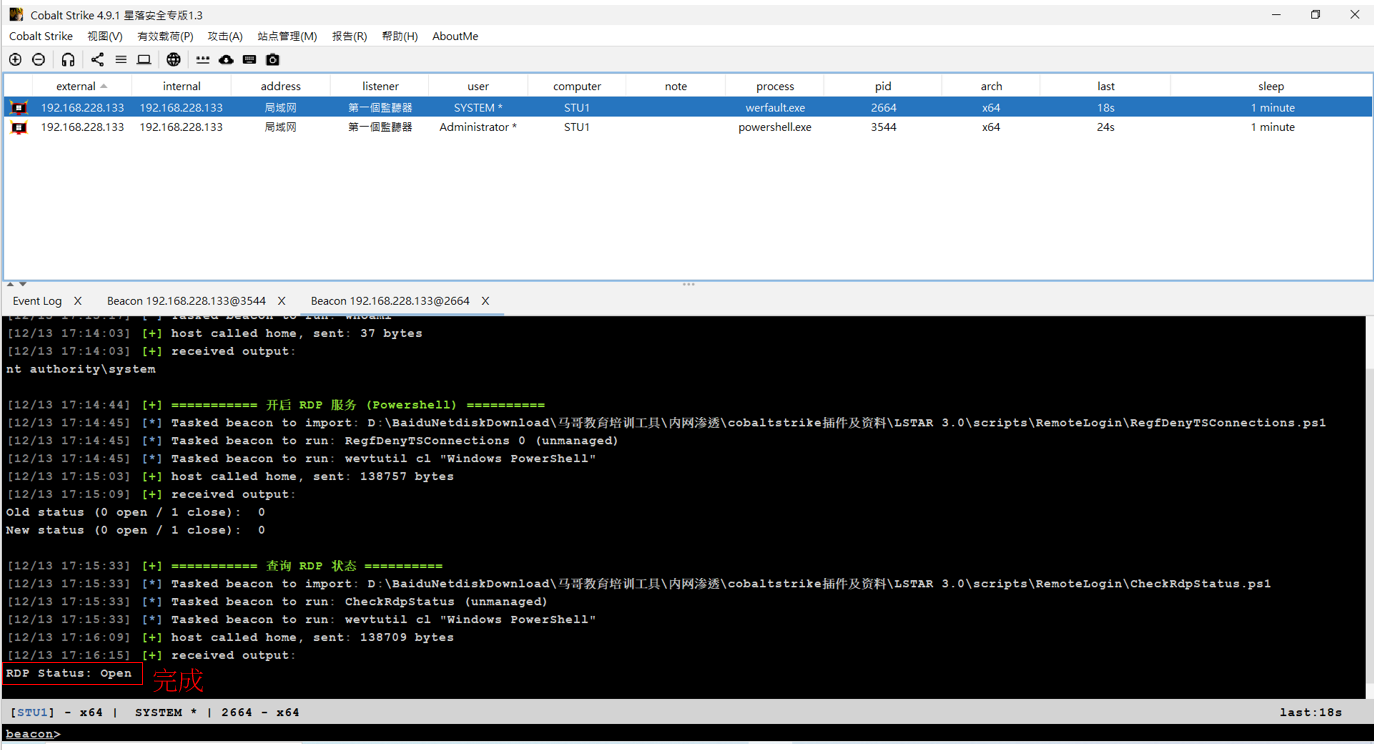Viewport: 1374px width, 750px height.
Task: Click the nt authority\system output line
Action: (81, 369)
